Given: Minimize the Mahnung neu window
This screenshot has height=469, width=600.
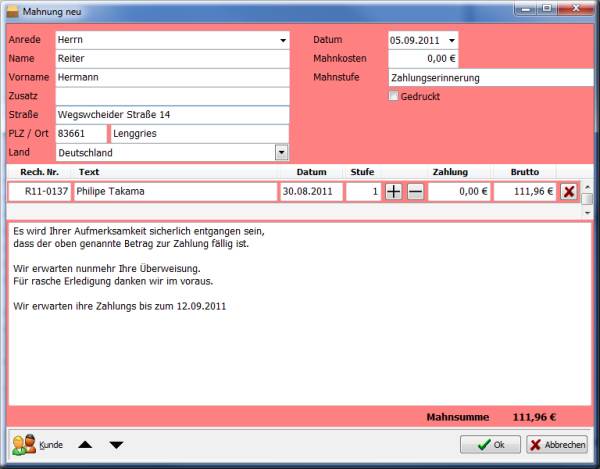Looking at the screenshot, I should (527, 9).
